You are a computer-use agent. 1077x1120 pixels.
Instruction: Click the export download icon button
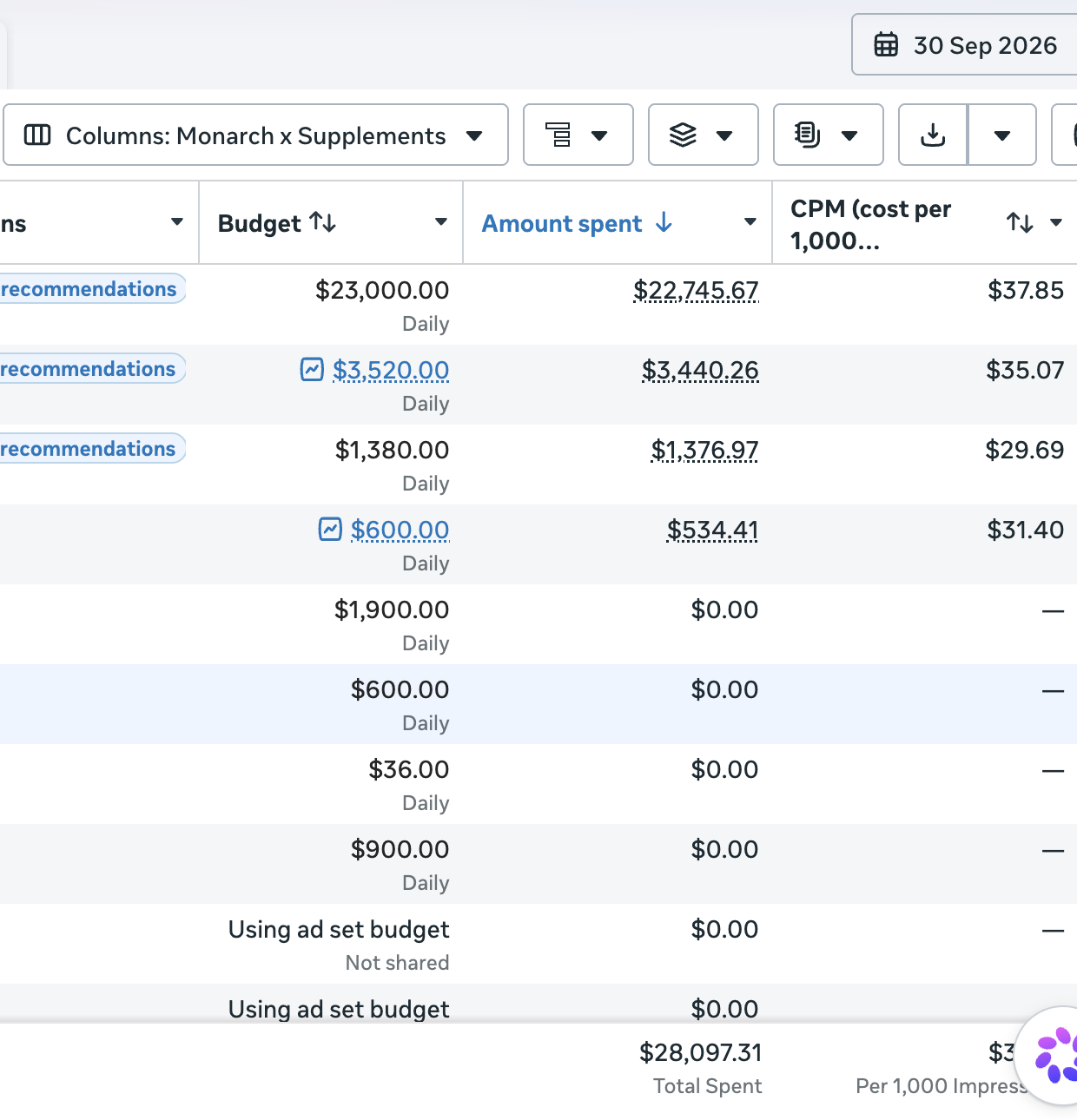click(933, 135)
